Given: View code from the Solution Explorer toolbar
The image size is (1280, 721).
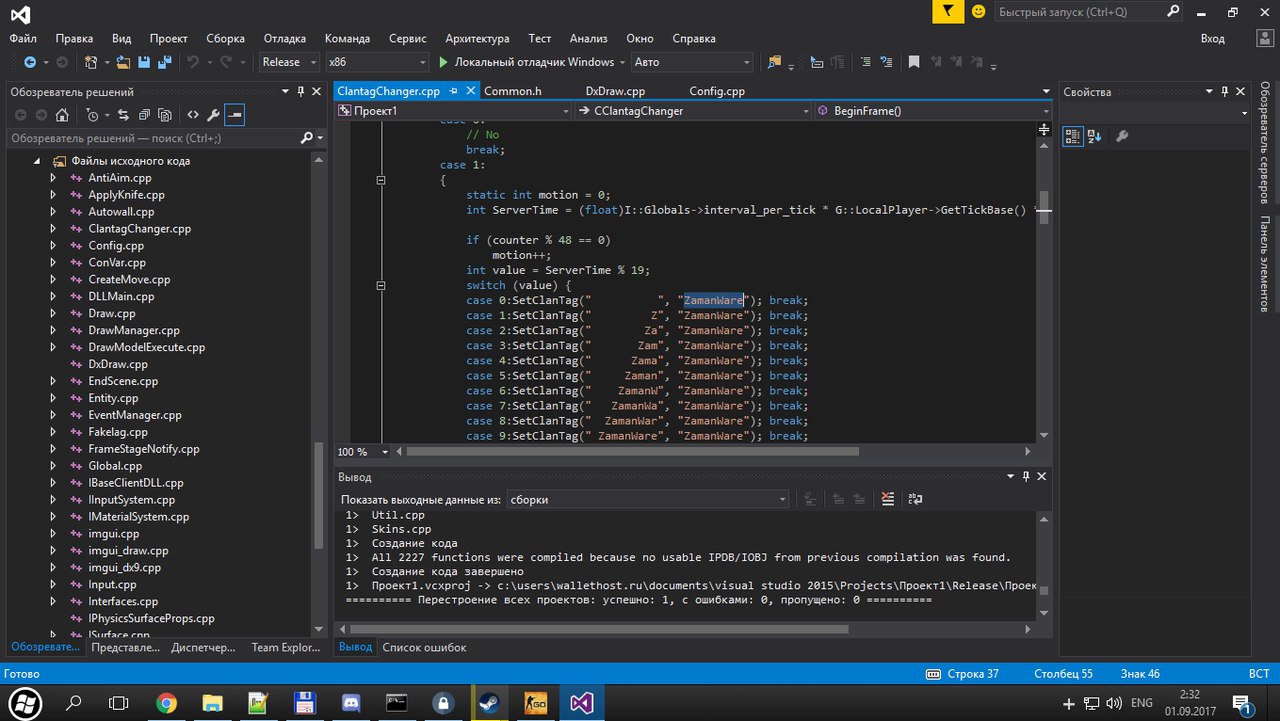Looking at the screenshot, I should point(192,115).
